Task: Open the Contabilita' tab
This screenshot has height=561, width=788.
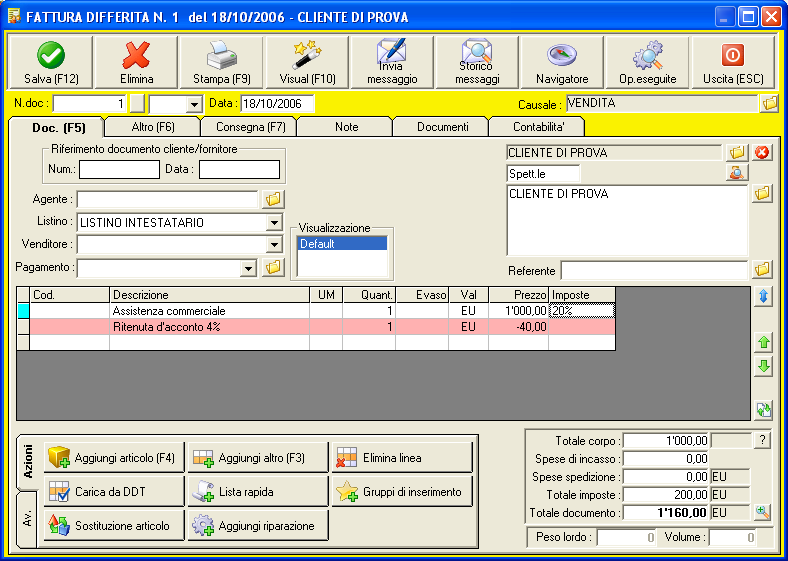Action: click(x=536, y=127)
